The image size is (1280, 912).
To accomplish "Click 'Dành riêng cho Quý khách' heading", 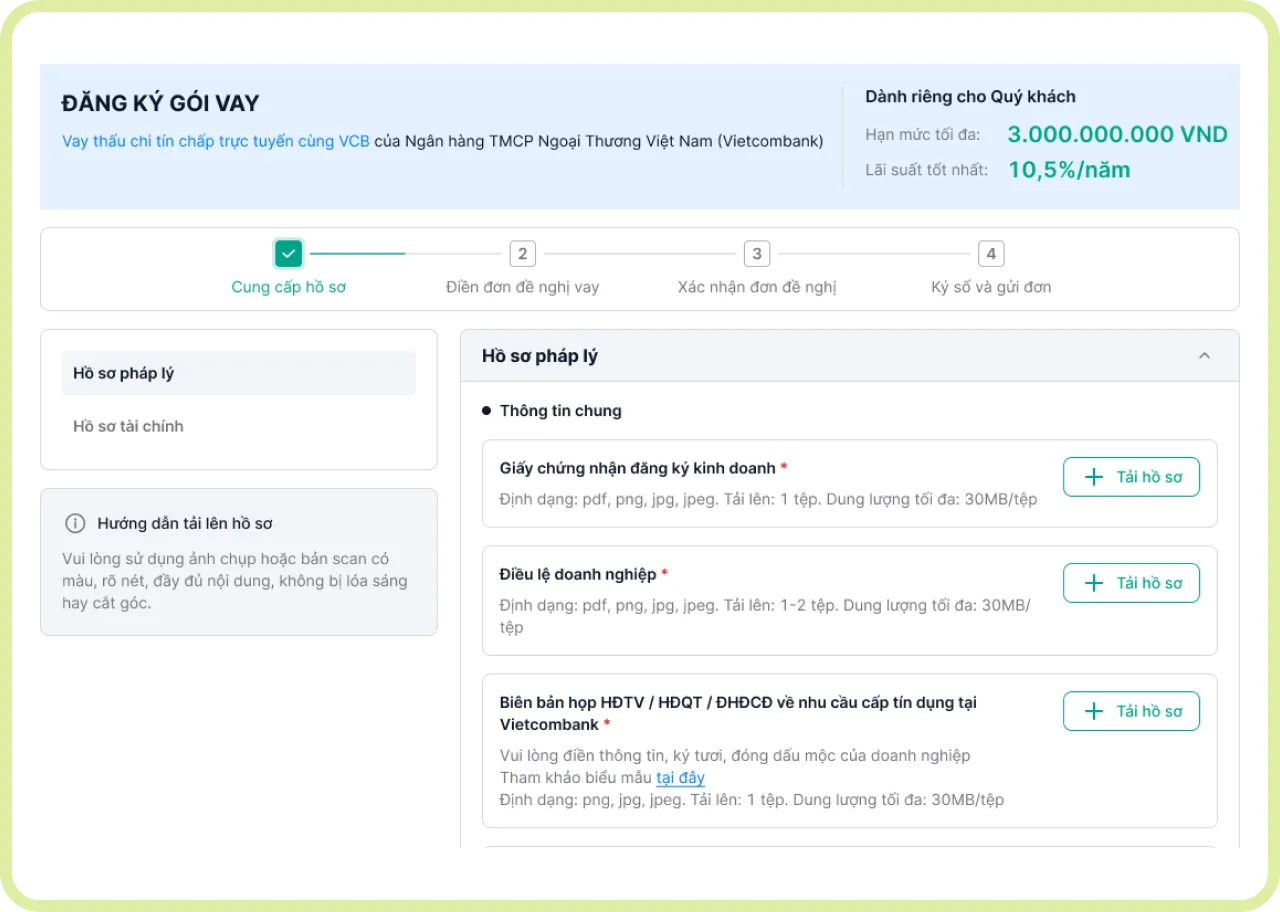I will click(971, 97).
